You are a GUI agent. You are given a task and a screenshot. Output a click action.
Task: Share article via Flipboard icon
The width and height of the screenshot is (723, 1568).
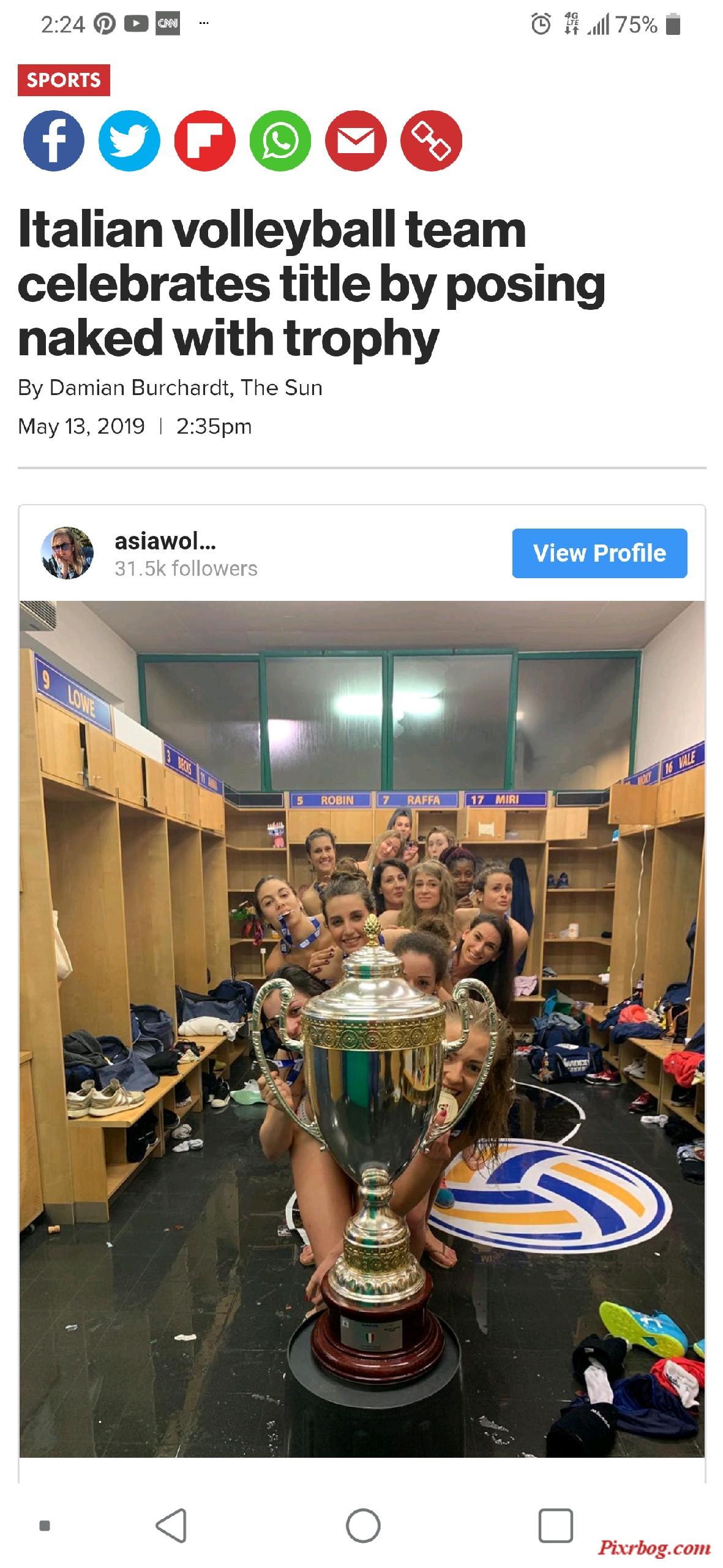[x=204, y=141]
